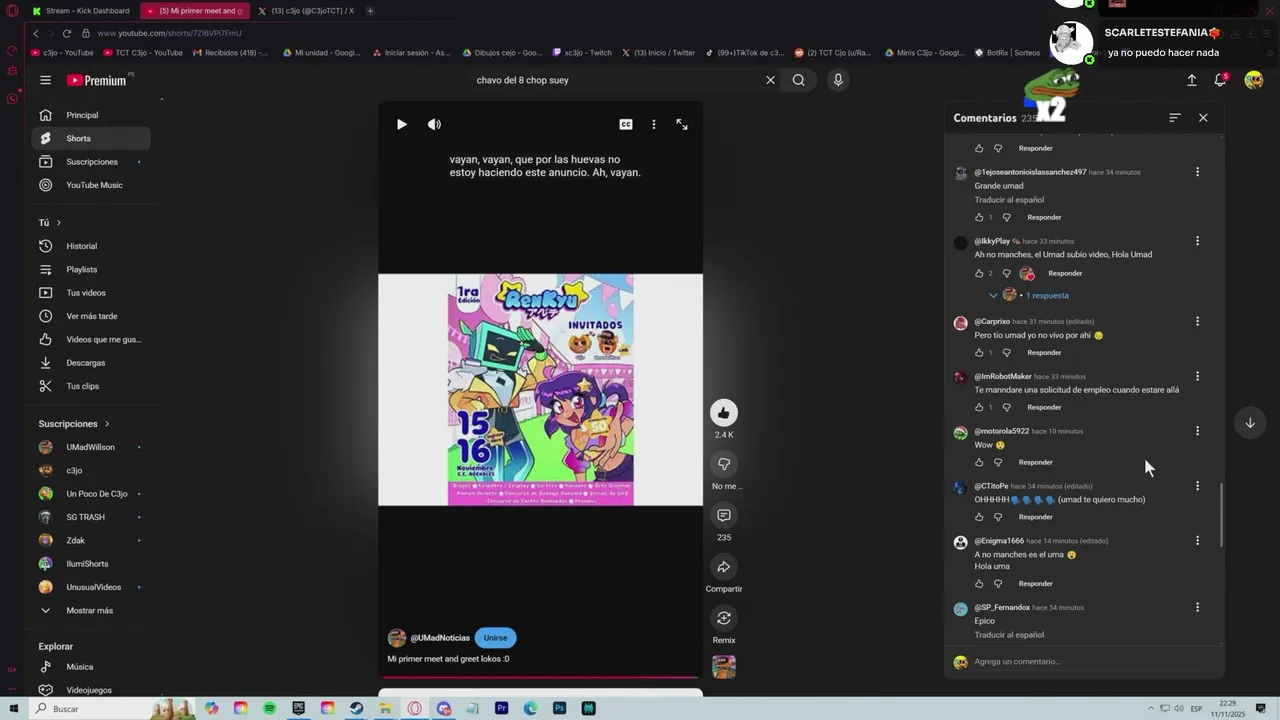Like the CTitoPe comment
The image size is (1280, 720).
point(979,517)
